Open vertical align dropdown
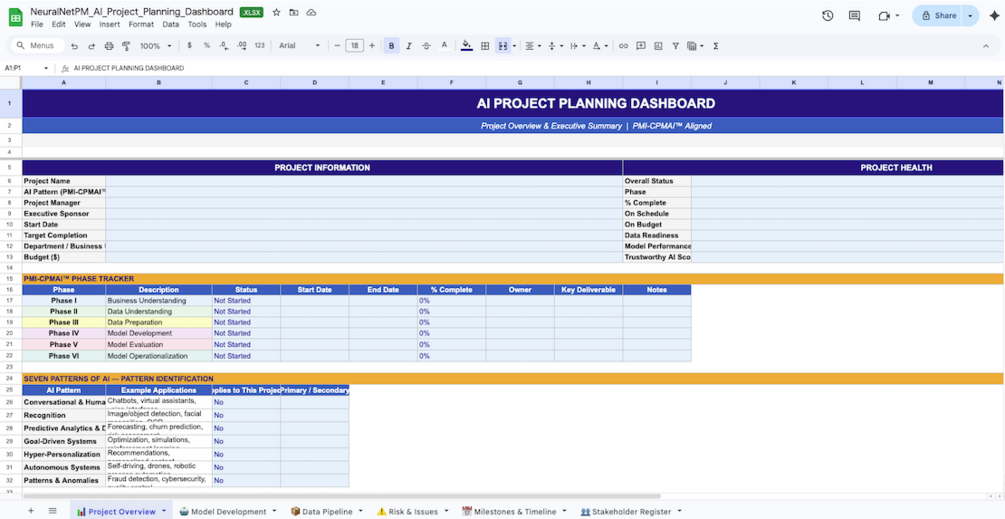This screenshot has width=1005, height=519. point(554,46)
